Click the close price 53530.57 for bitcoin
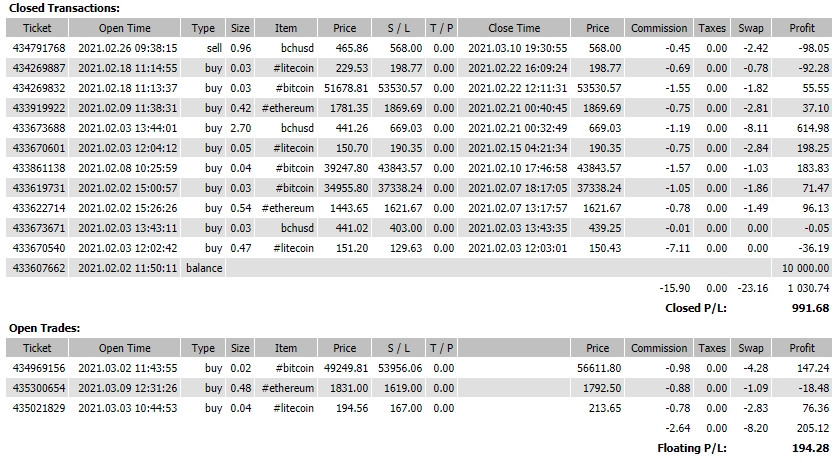Image resolution: width=840 pixels, height=463 pixels. [x=598, y=88]
